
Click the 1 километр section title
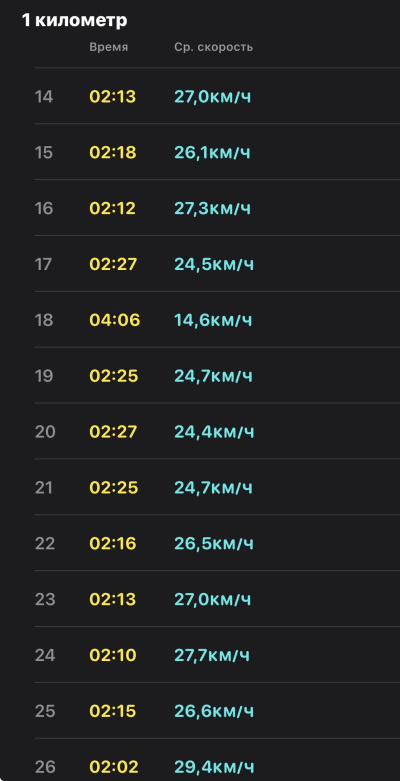coord(74,20)
